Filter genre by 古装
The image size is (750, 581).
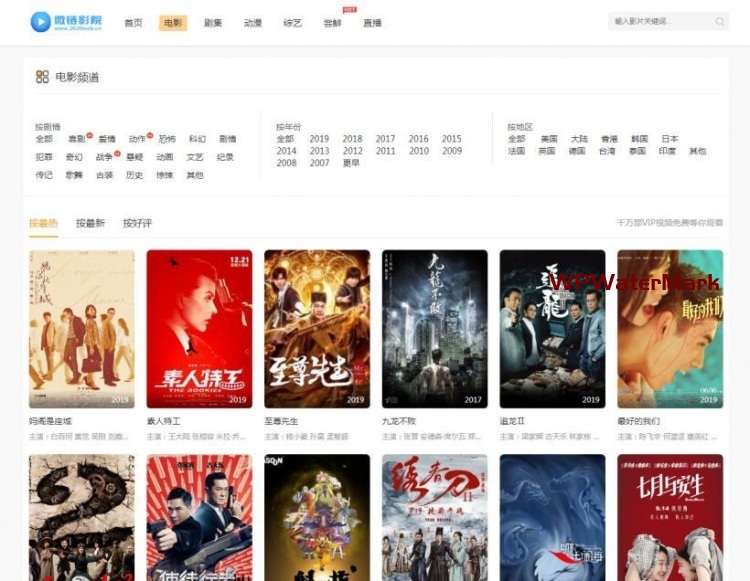point(104,175)
